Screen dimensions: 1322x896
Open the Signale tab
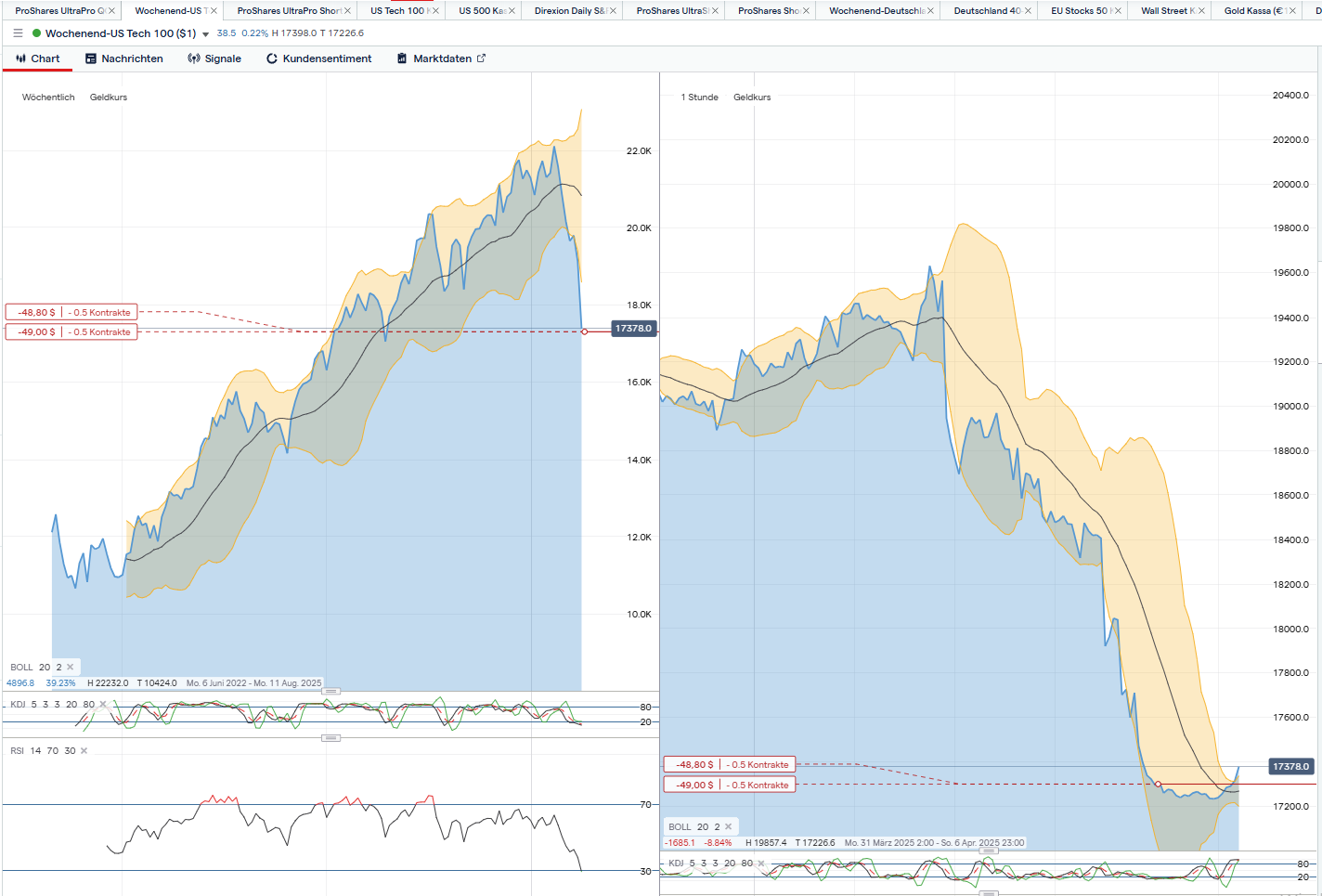[214, 58]
